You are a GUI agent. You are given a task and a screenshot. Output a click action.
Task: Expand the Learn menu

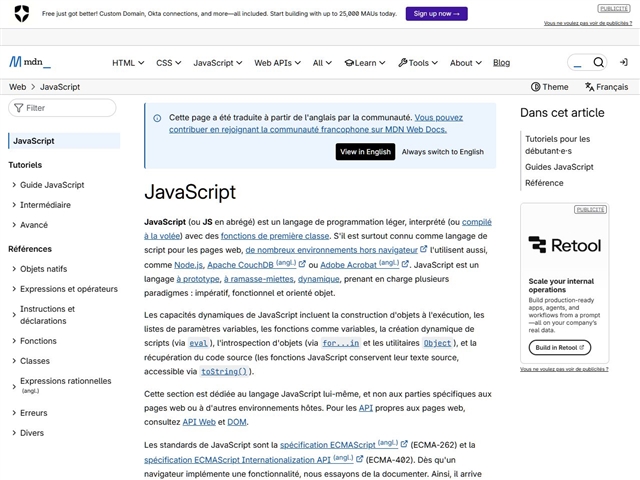pyautogui.click(x=365, y=63)
